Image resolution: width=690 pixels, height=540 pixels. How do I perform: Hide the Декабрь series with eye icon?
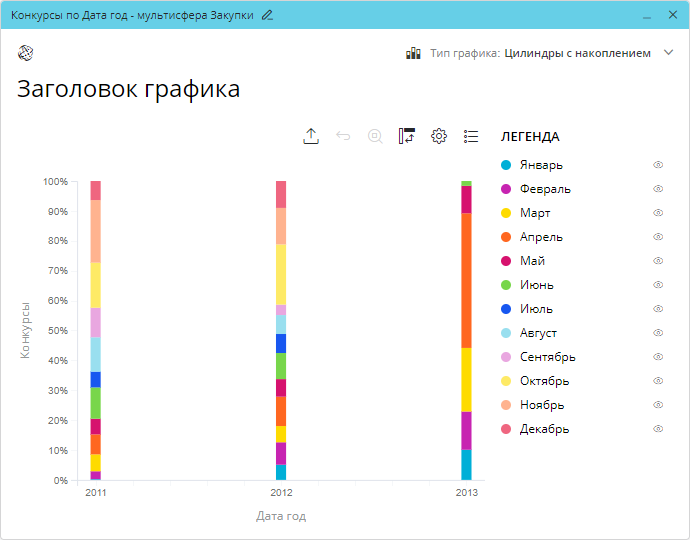(x=658, y=429)
